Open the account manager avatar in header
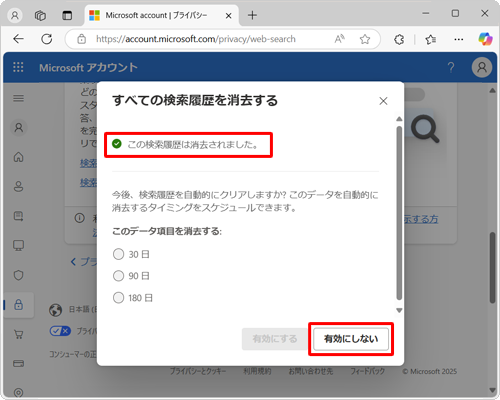500x400 pixels. (482, 67)
